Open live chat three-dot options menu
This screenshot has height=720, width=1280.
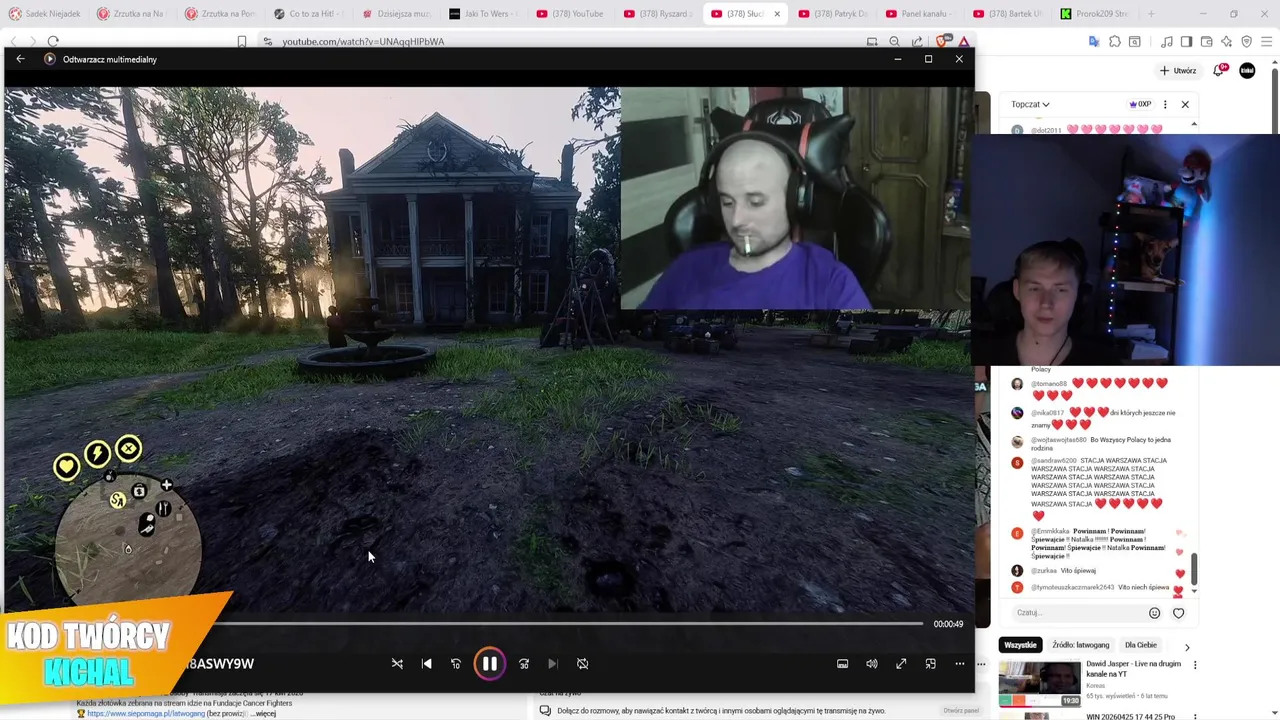tap(1165, 104)
